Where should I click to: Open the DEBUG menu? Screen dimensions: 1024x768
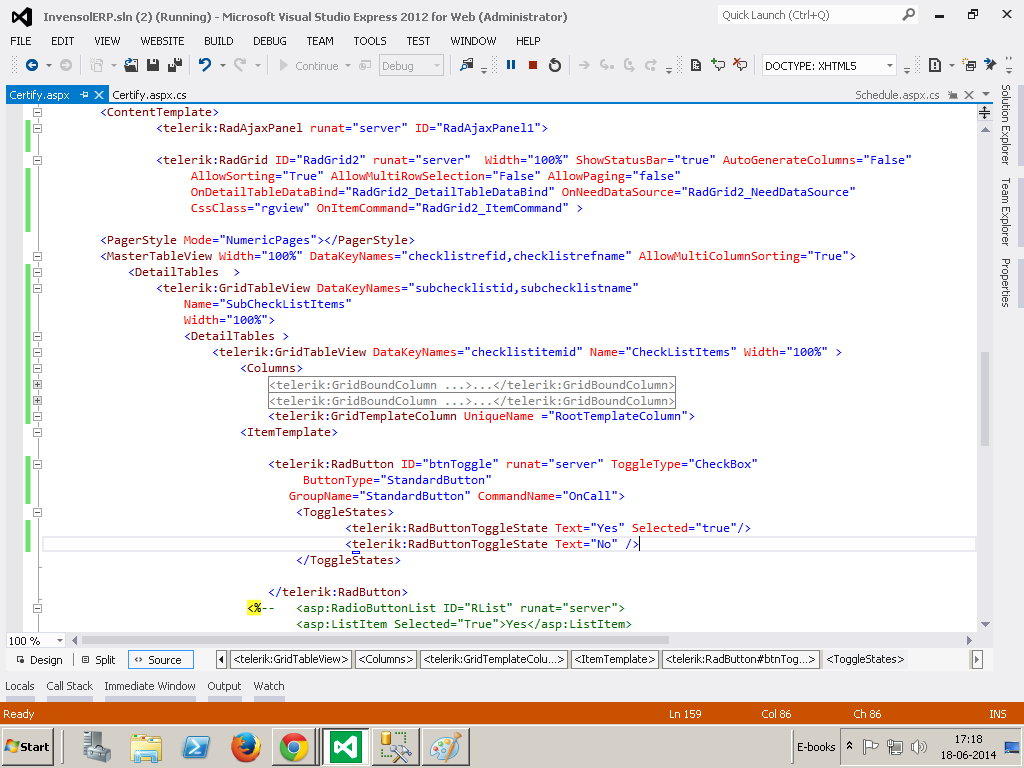point(270,40)
